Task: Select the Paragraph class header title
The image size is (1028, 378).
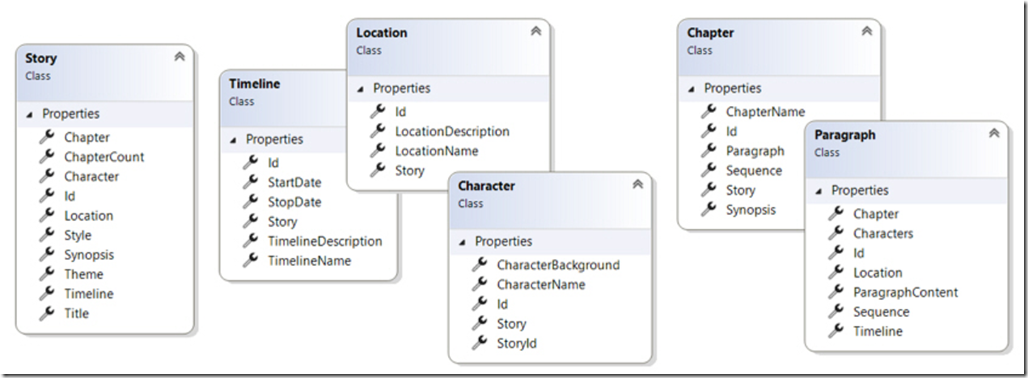Action: click(844, 135)
